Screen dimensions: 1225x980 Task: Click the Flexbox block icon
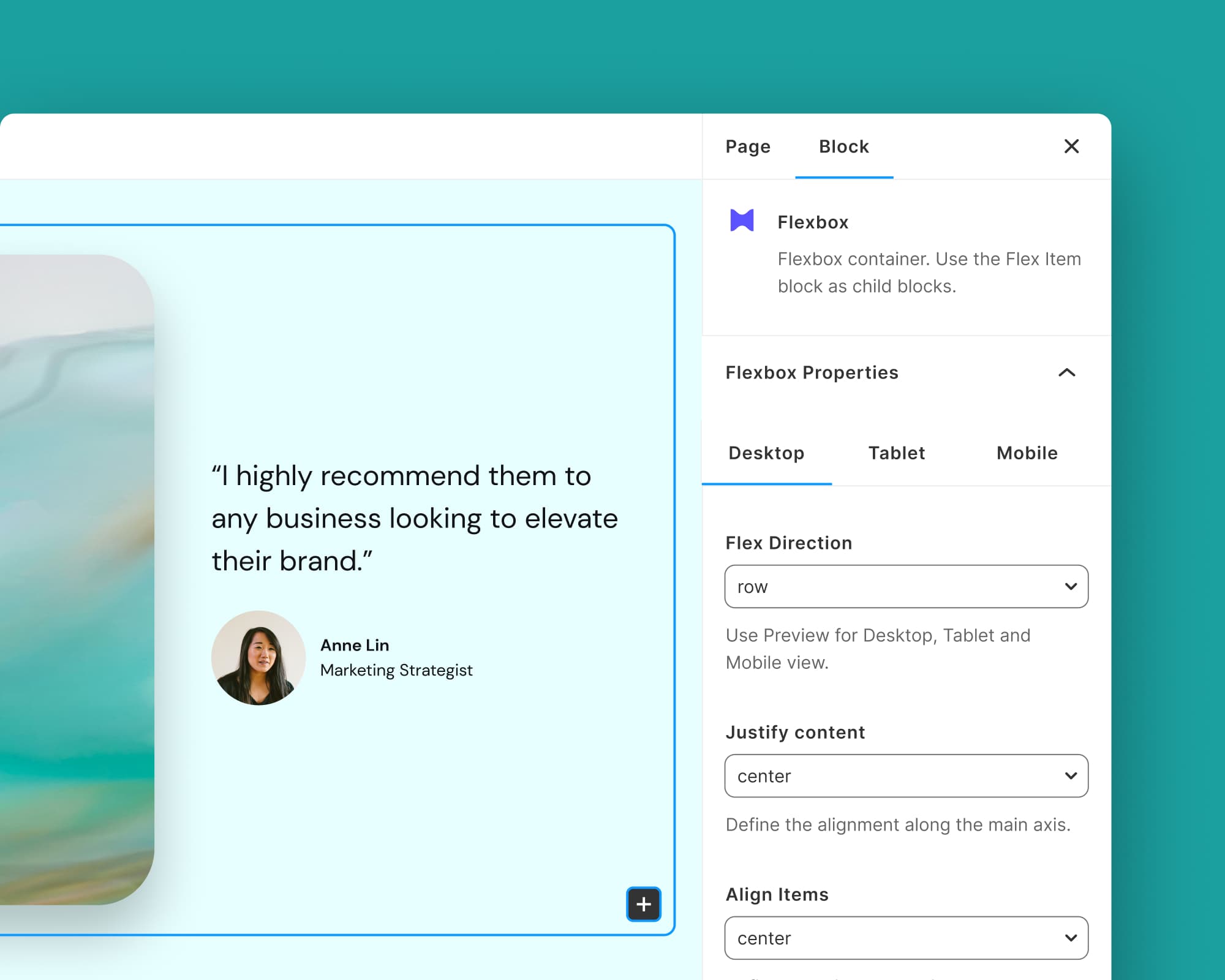click(742, 221)
